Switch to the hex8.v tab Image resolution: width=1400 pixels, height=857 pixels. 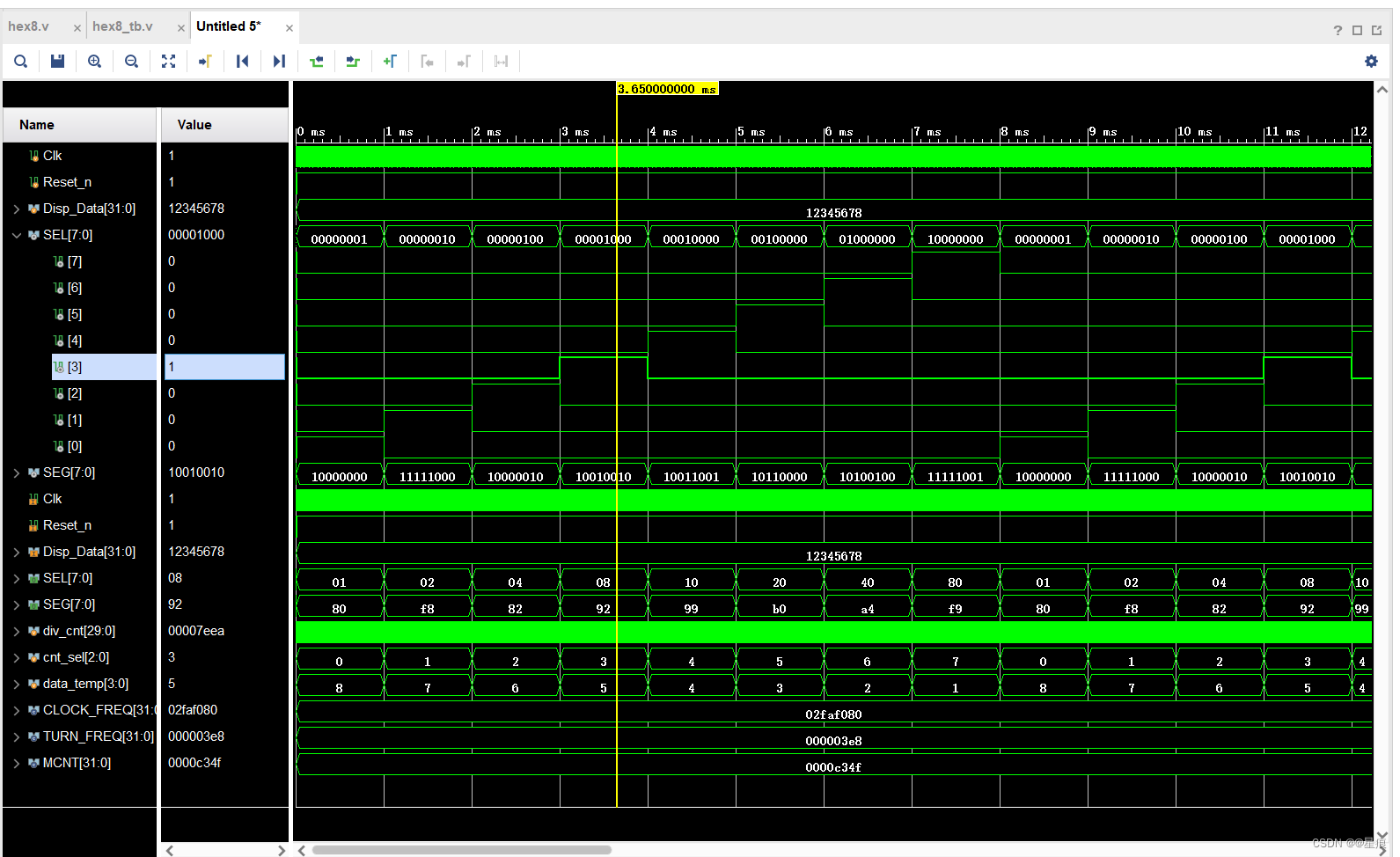pos(29,26)
